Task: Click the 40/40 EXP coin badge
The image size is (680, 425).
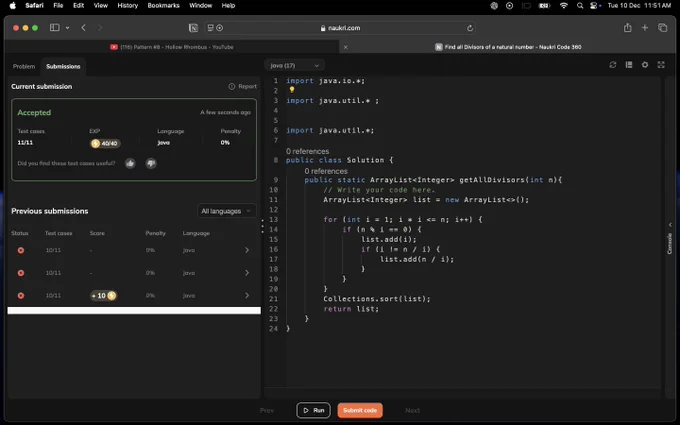Action: click(105, 143)
